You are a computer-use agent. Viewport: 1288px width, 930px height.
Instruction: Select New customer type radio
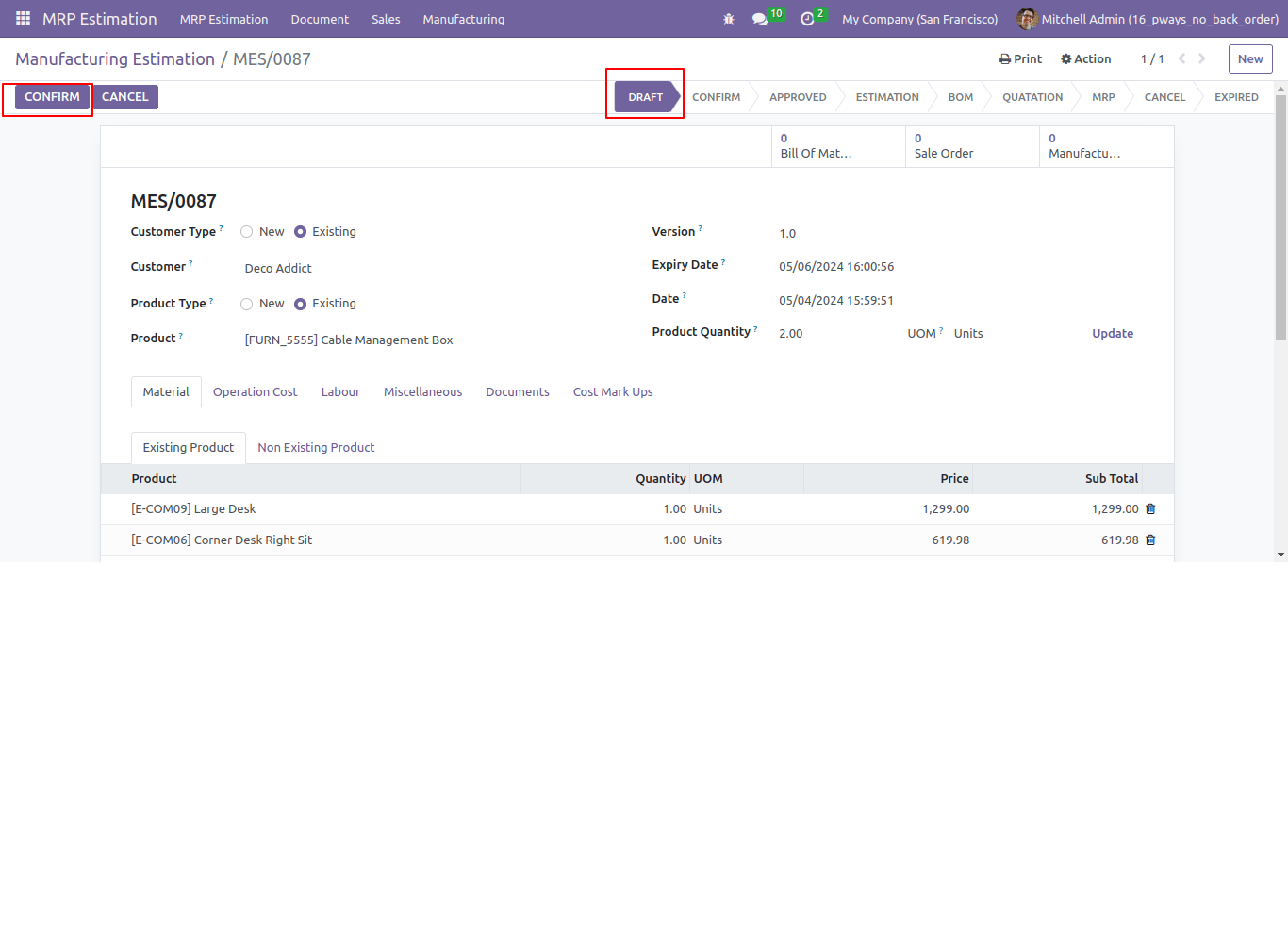point(246,232)
